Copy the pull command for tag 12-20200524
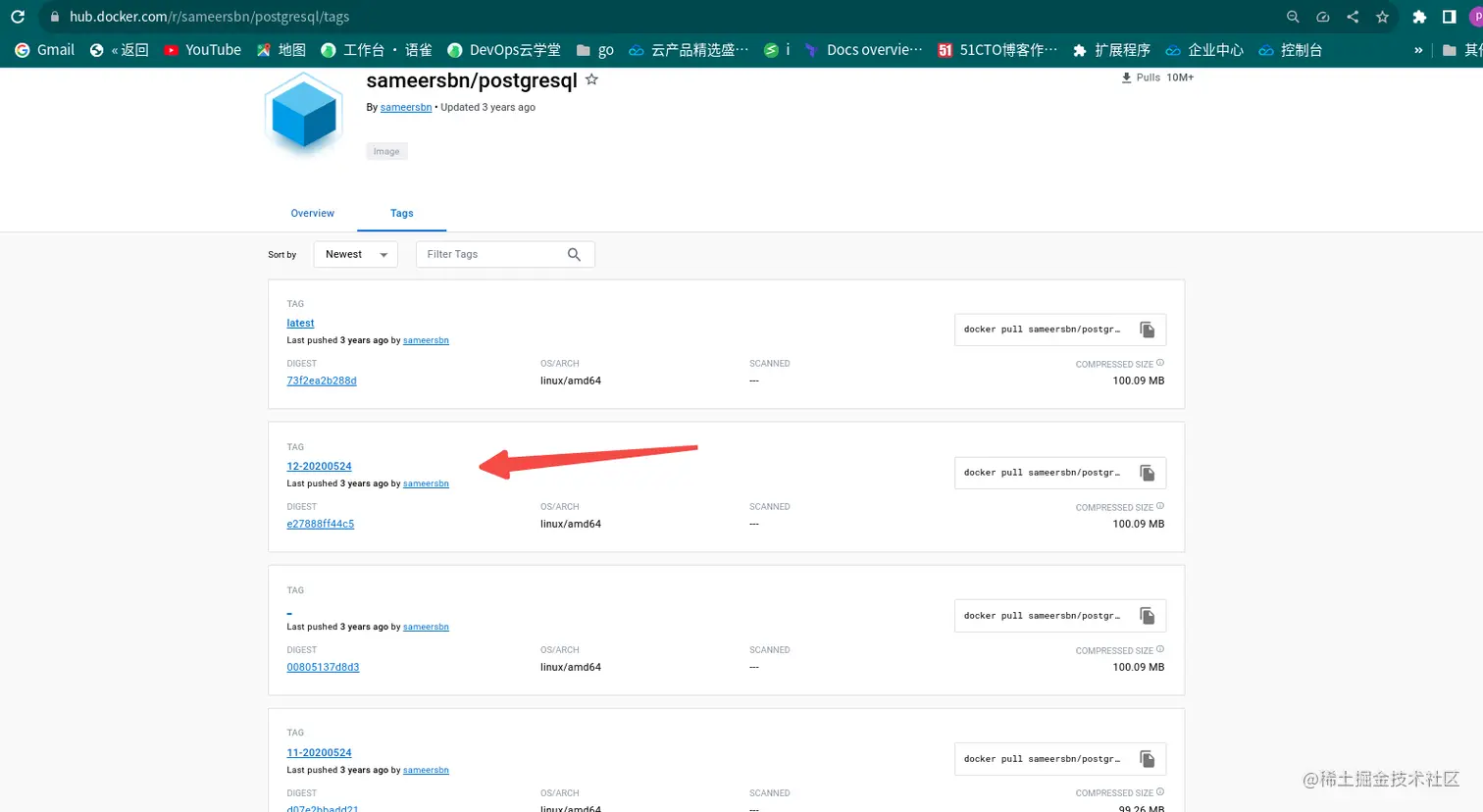Image resolution: width=1483 pixels, height=812 pixels. coord(1147,473)
